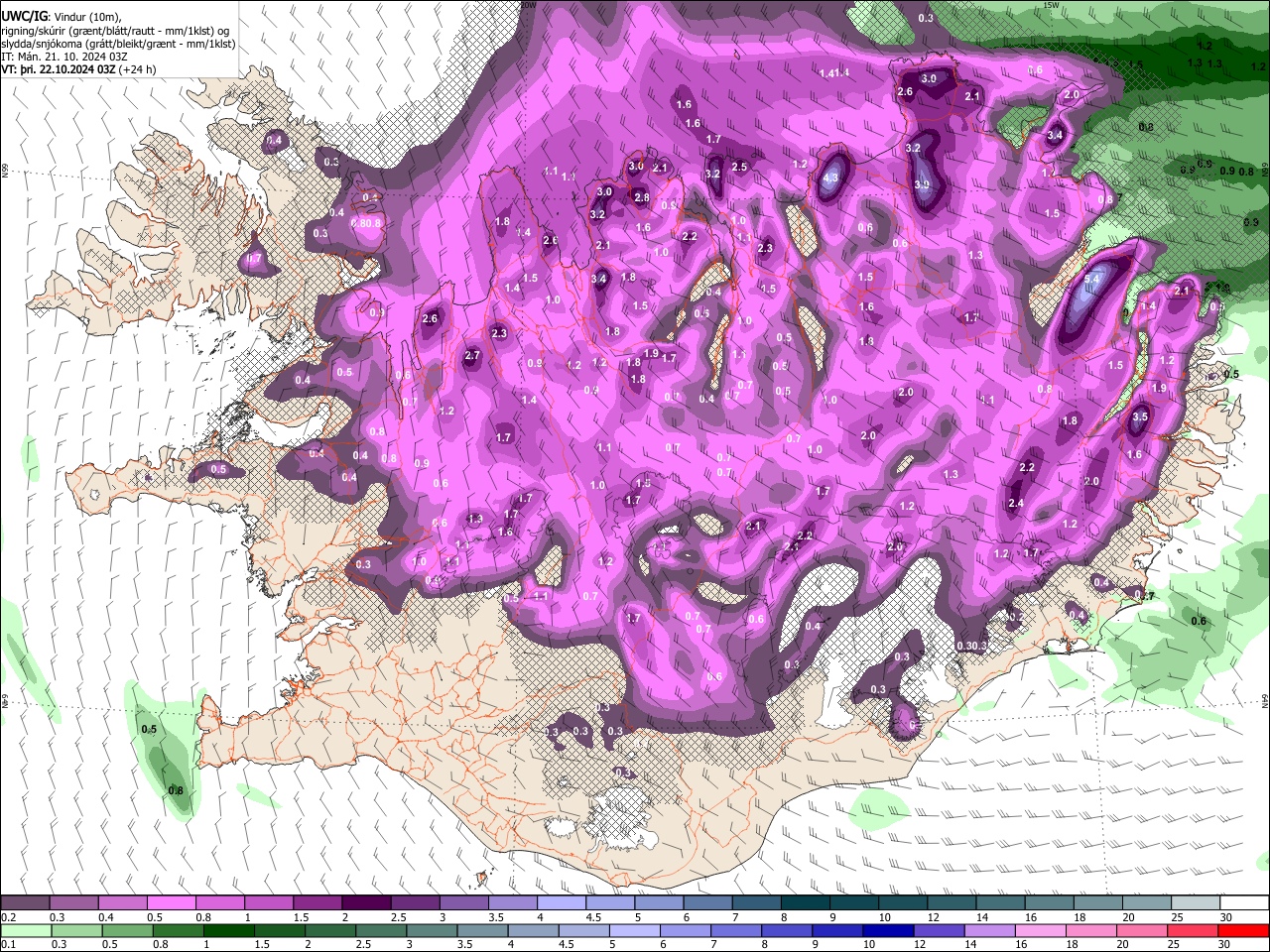Select the 4.3 value on the map

pyautogui.click(x=831, y=178)
